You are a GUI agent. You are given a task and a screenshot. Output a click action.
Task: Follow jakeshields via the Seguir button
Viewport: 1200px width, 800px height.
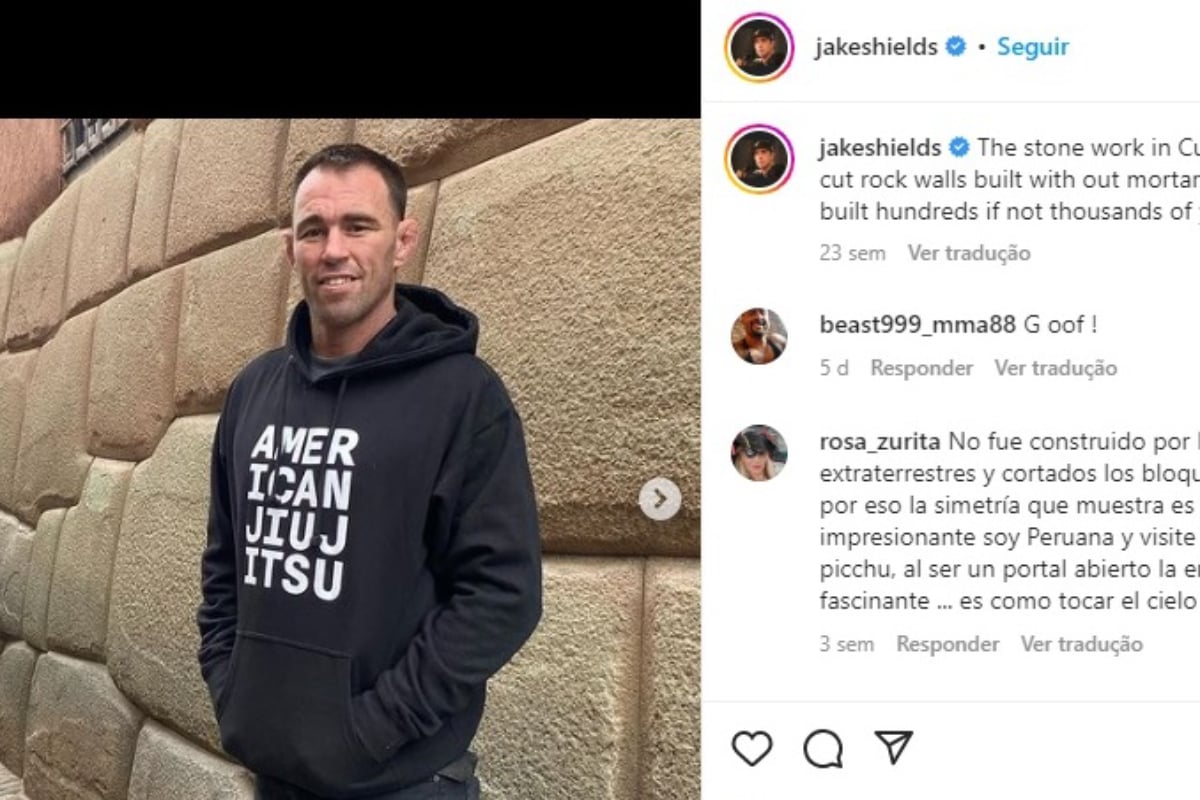click(x=1033, y=47)
